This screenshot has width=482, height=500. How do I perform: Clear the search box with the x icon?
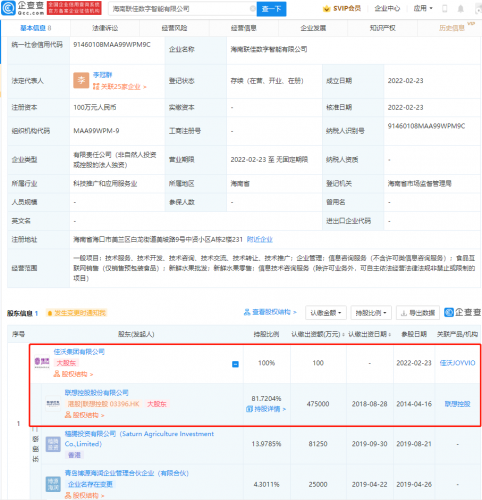tap(253, 9)
